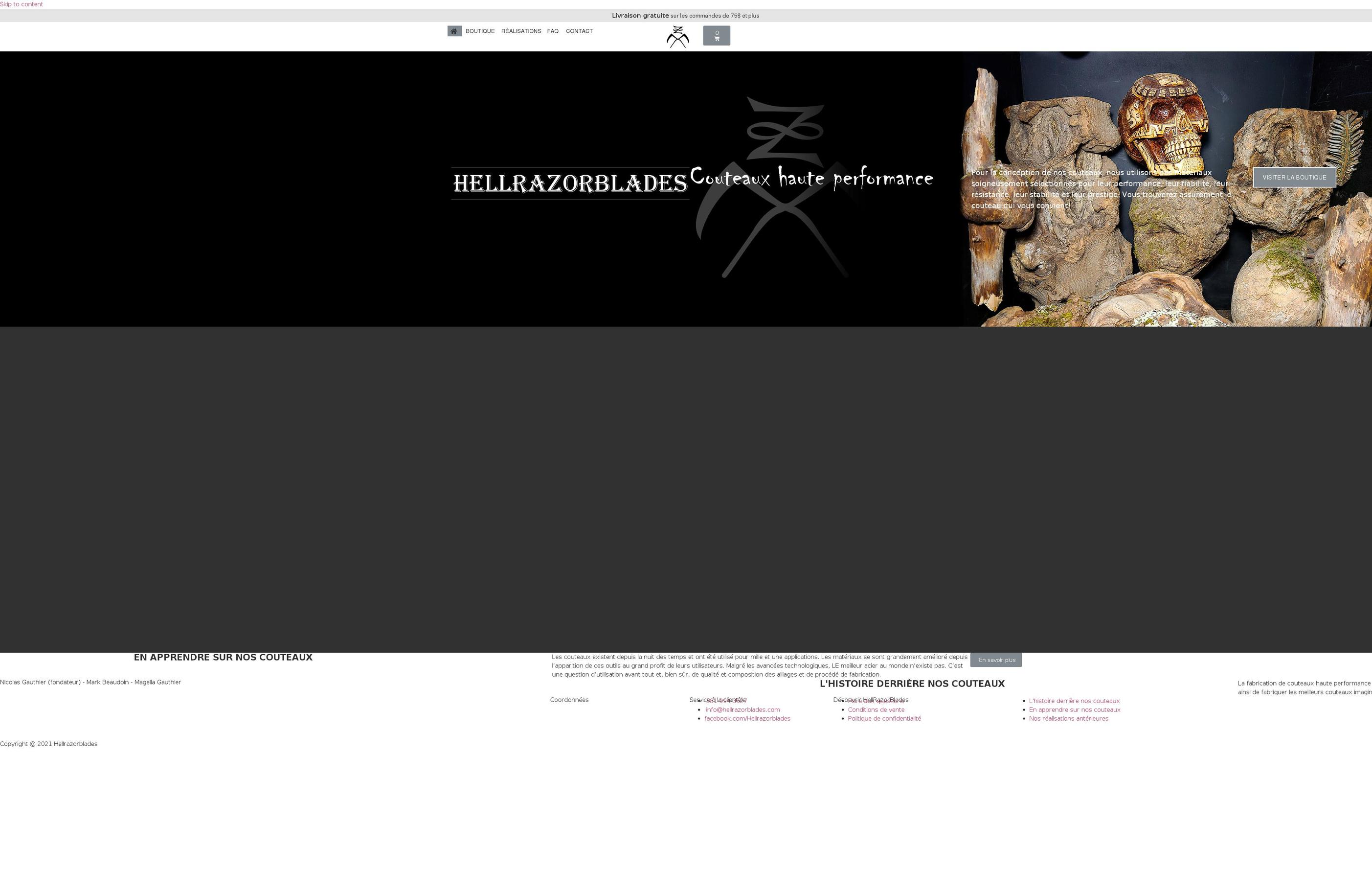The image size is (1372, 870).
Task: Open Conditions de vente link
Action: [x=876, y=710]
